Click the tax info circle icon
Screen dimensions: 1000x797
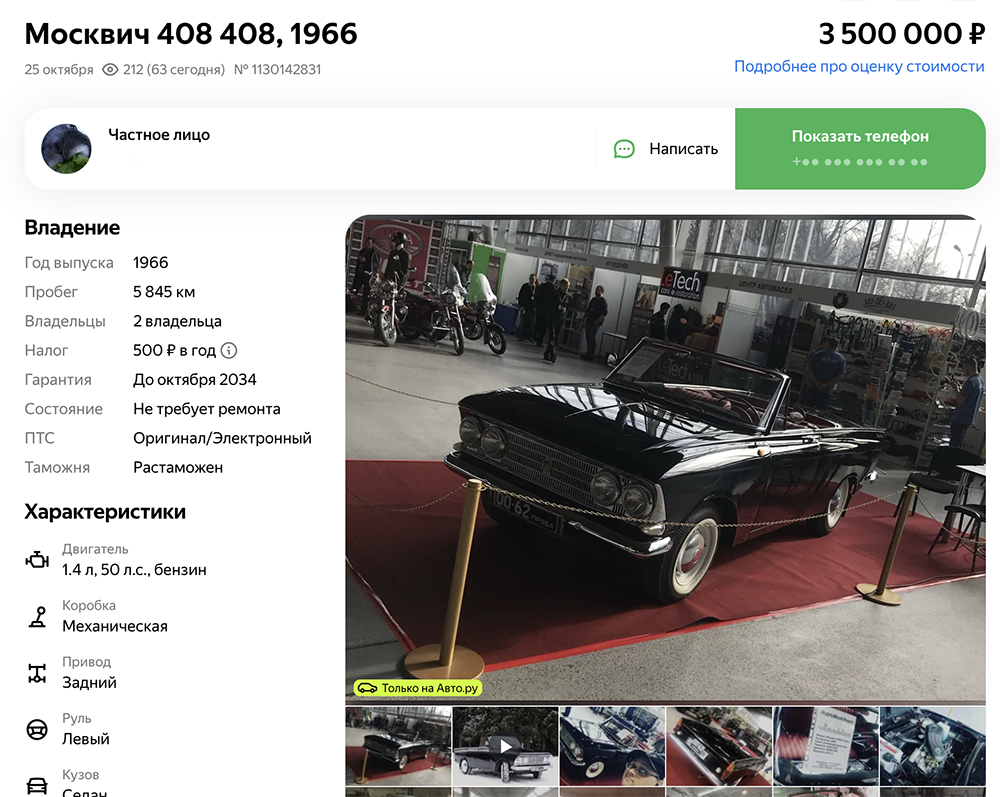(228, 351)
